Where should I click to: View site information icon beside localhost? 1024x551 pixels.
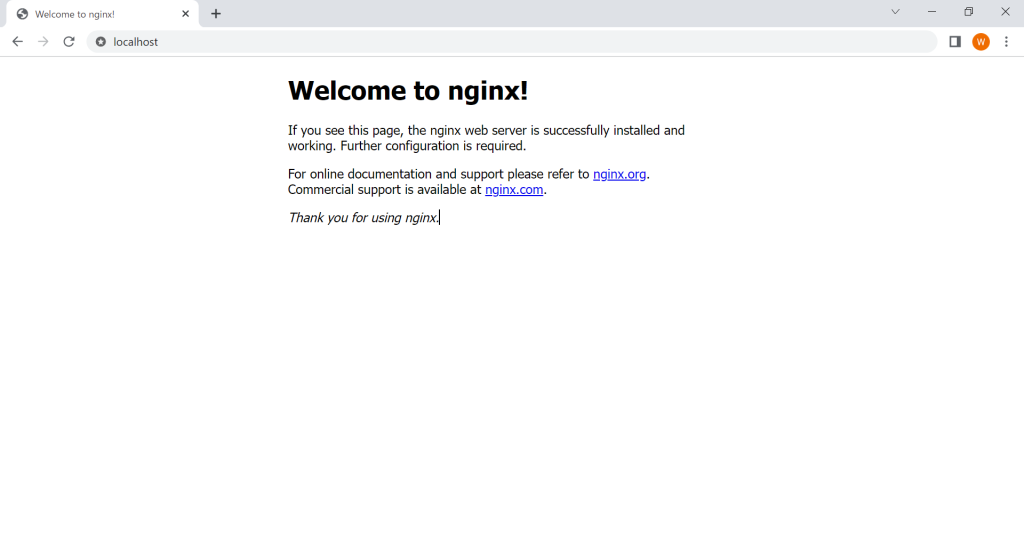coord(101,42)
